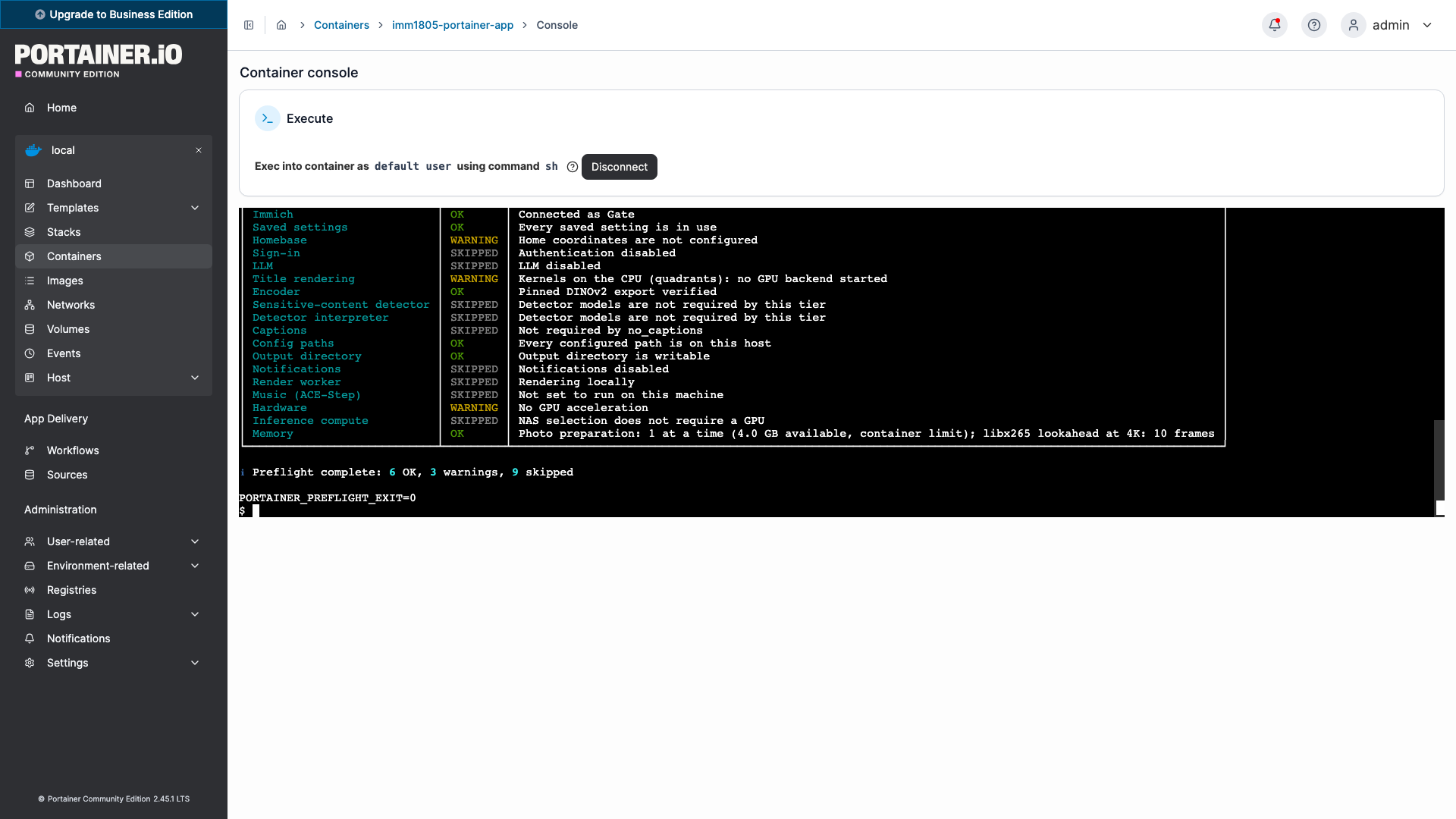Click the Sources database icon
This screenshot has height=819, width=1456.
[30, 475]
